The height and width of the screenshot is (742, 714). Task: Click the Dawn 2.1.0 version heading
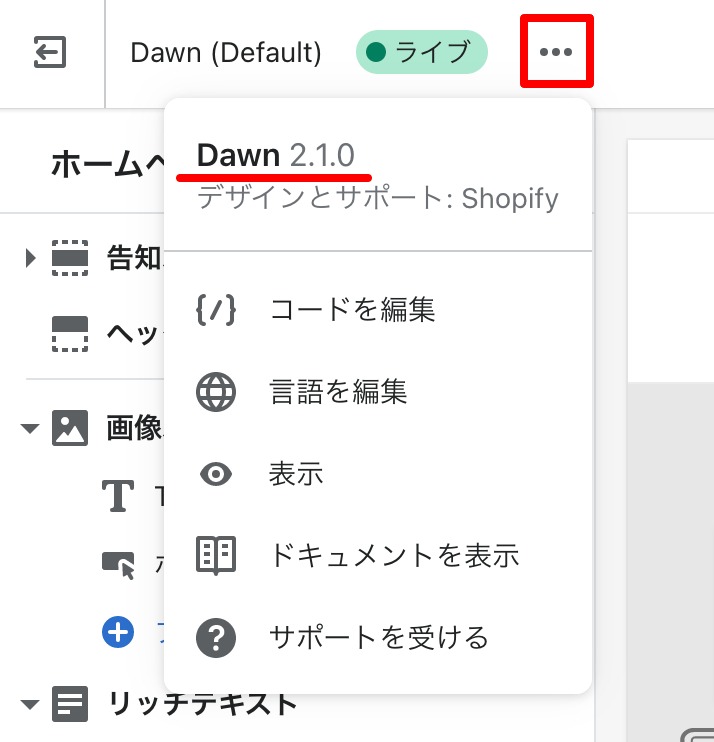(x=275, y=155)
